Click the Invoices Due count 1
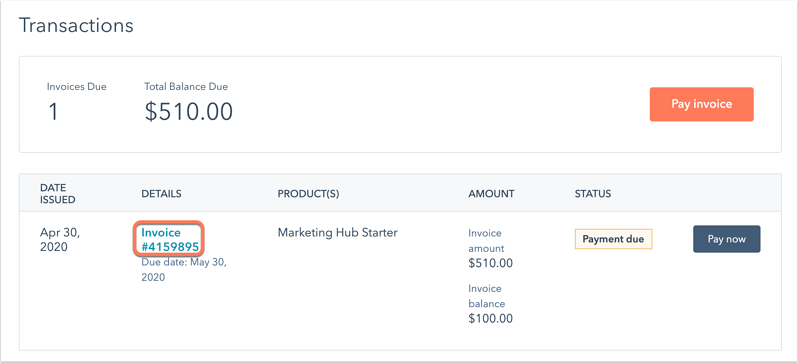The image size is (798, 363). pos(53,111)
